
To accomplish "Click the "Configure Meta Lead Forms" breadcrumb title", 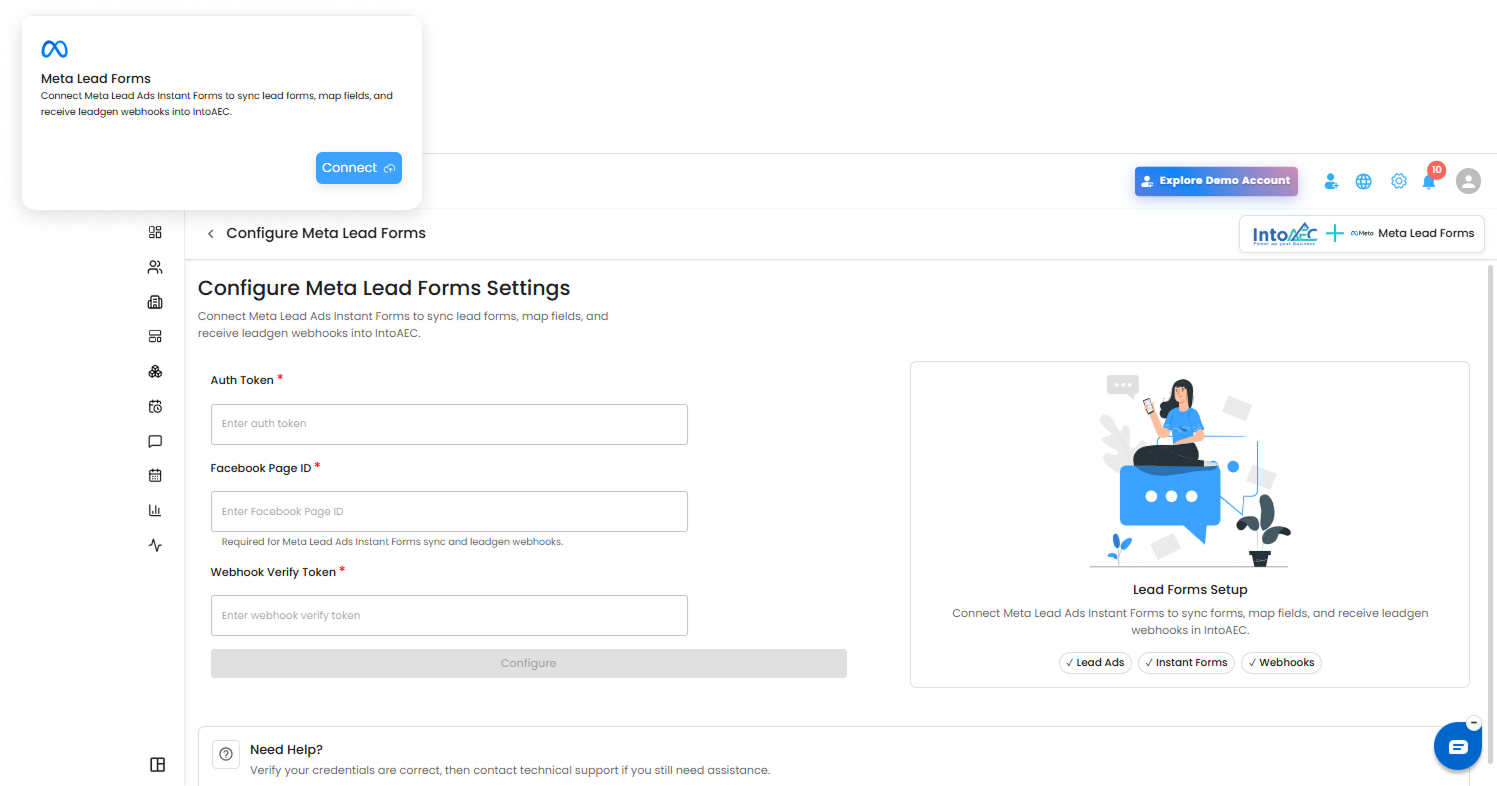I will tap(326, 233).
